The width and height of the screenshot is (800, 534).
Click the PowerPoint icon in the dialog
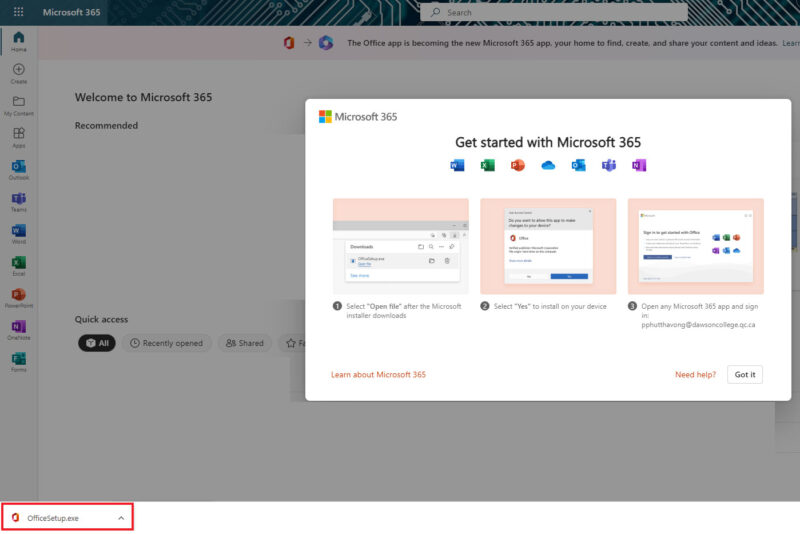(517, 165)
